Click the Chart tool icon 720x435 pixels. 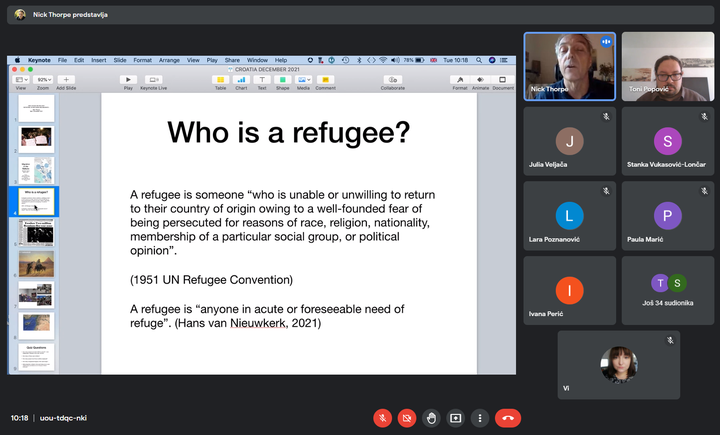[241, 79]
